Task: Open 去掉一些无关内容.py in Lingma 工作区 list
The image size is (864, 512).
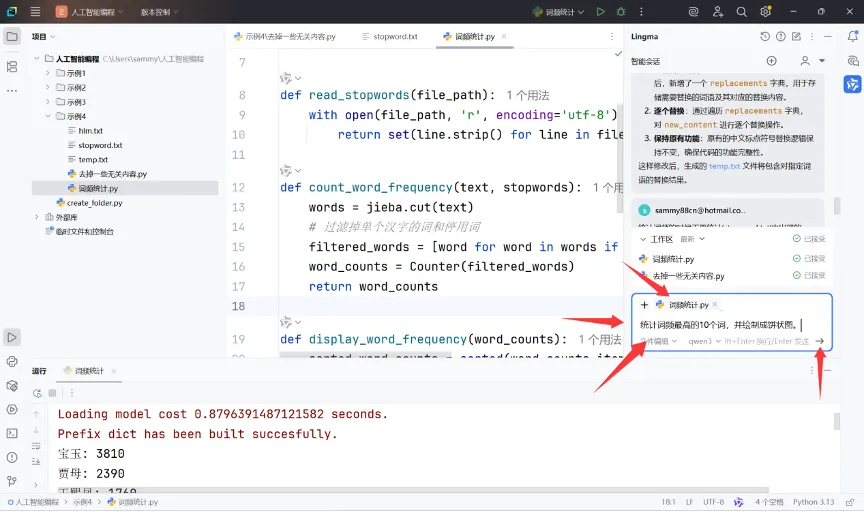Action: click(688, 276)
